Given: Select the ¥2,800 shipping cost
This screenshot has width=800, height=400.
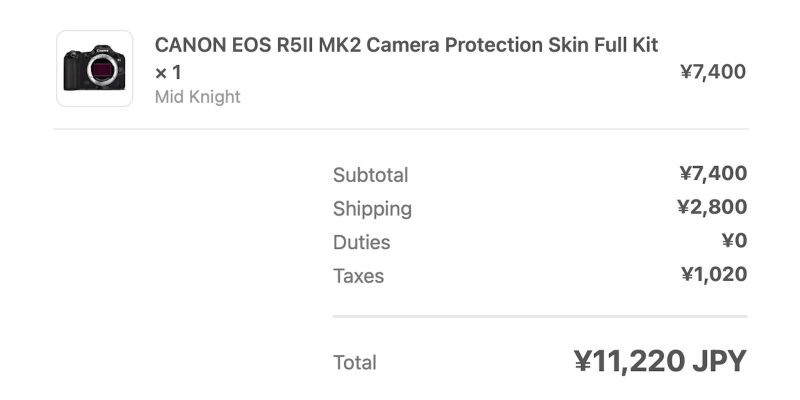Looking at the screenshot, I should click(x=712, y=208).
